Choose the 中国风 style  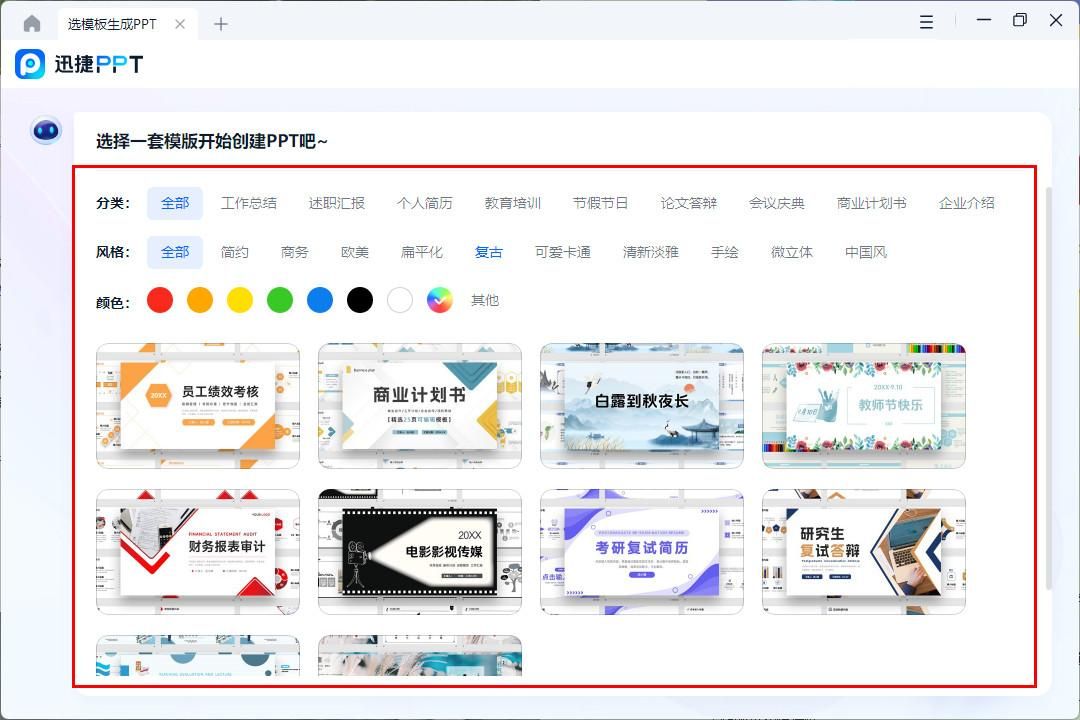pos(866,252)
